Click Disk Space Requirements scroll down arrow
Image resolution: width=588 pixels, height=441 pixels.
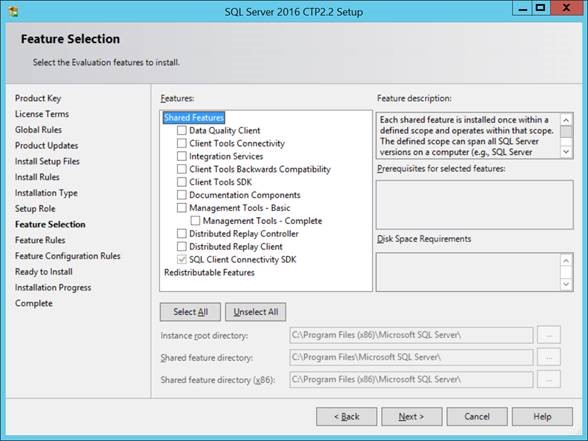[x=566, y=284]
